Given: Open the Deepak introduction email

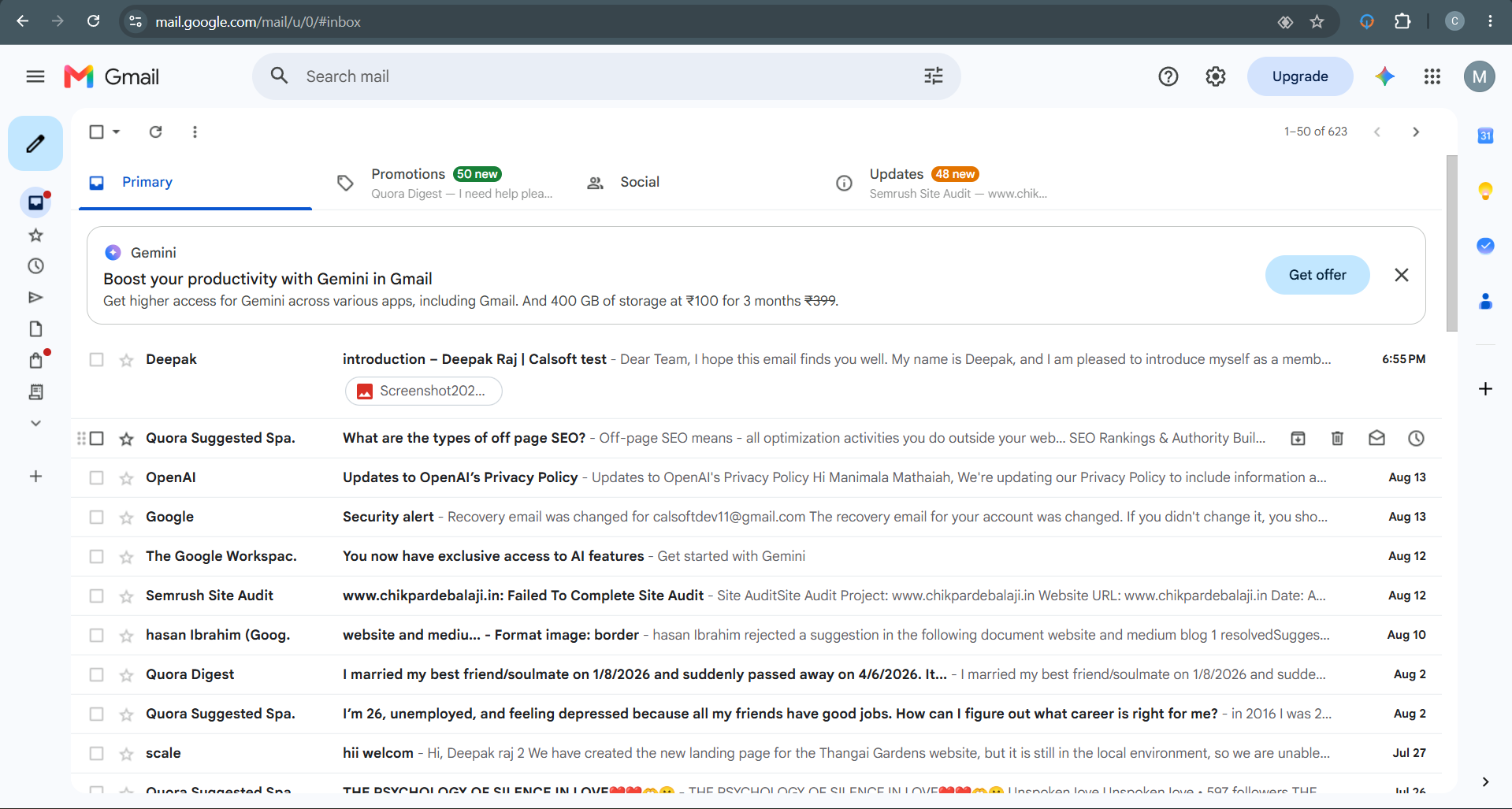Looking at the screenshot, I should point(756,379).
